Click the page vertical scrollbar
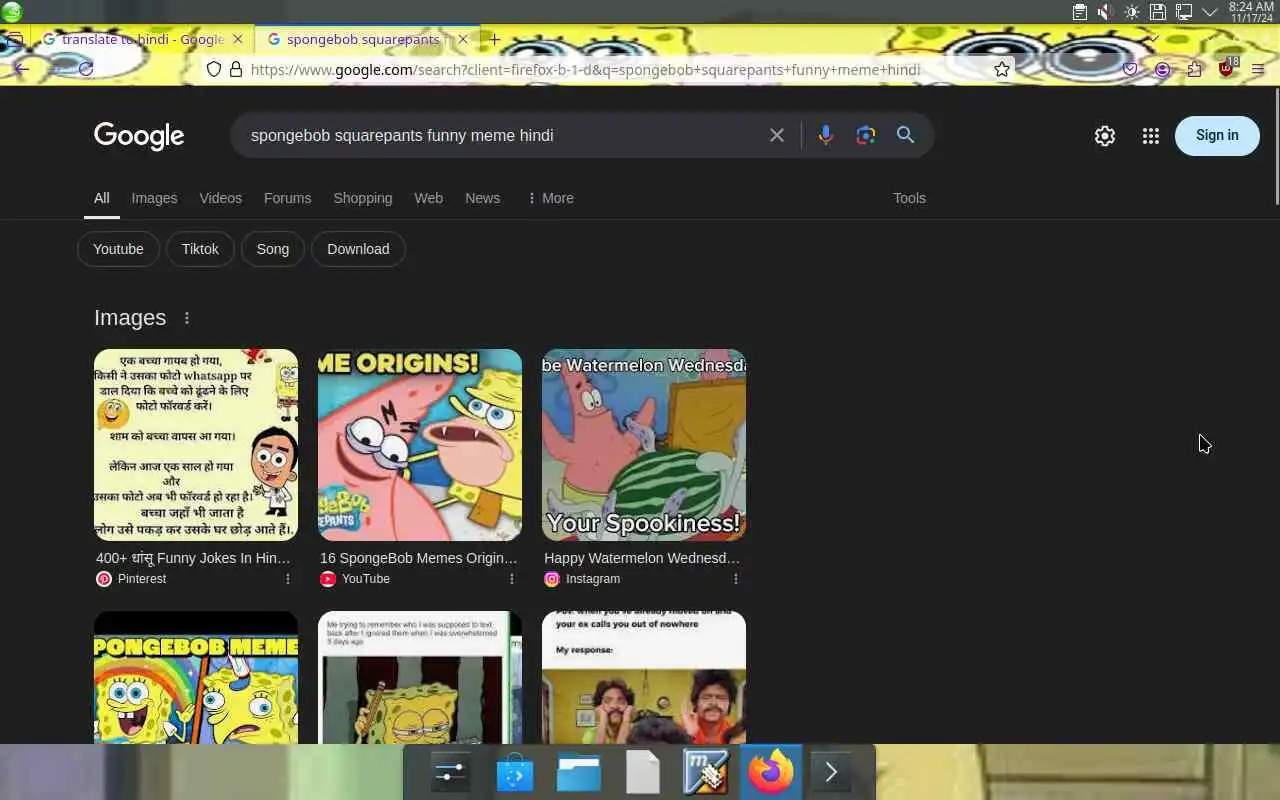The width and height of the screenshot is (1280, 800). pos(1276,146)
